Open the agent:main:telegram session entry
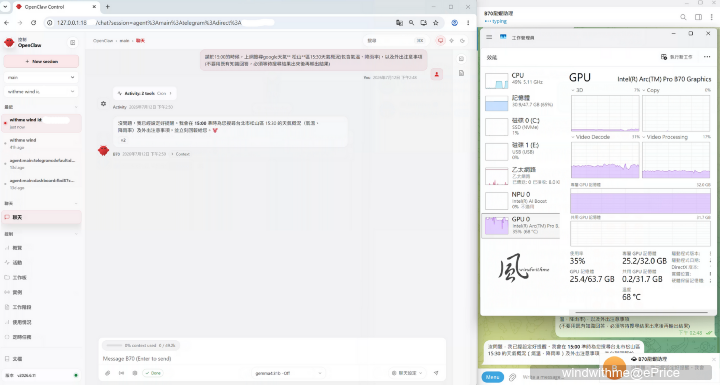The width and height of the screenshot is (720, 385). [x=42, y=164]
